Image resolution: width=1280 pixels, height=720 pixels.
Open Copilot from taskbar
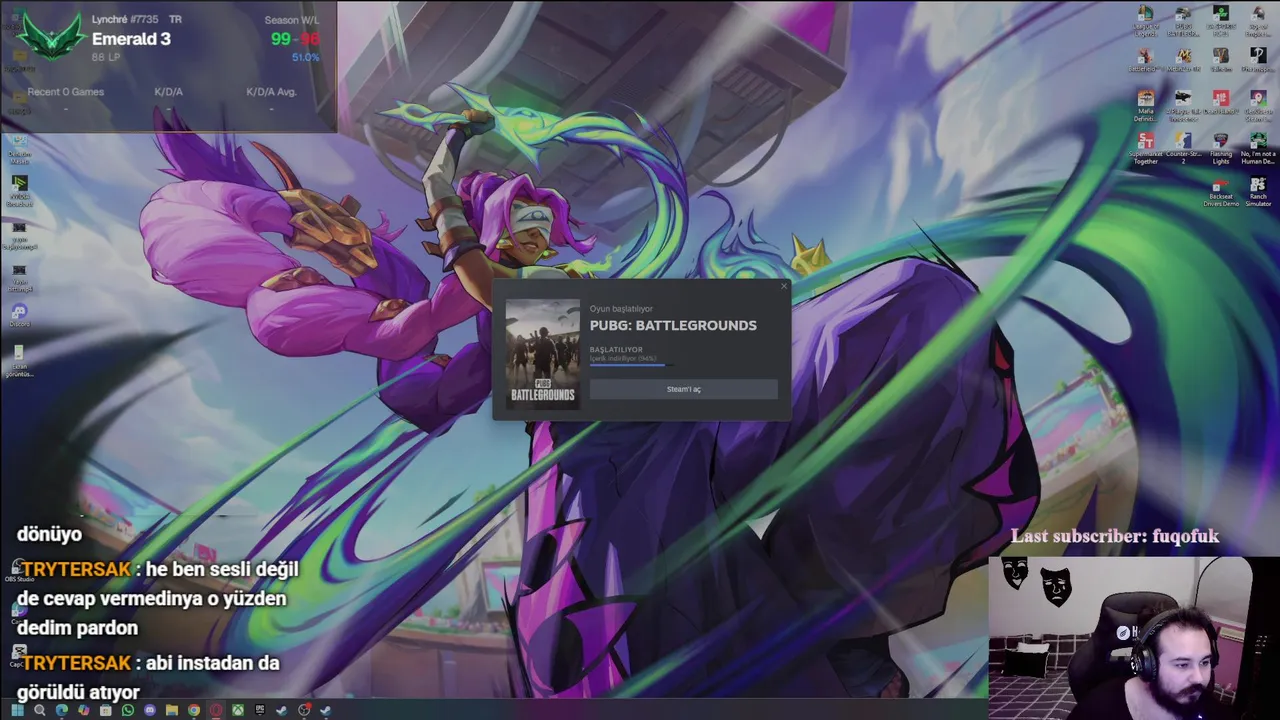pyautogui.click(x=84, y=710)
